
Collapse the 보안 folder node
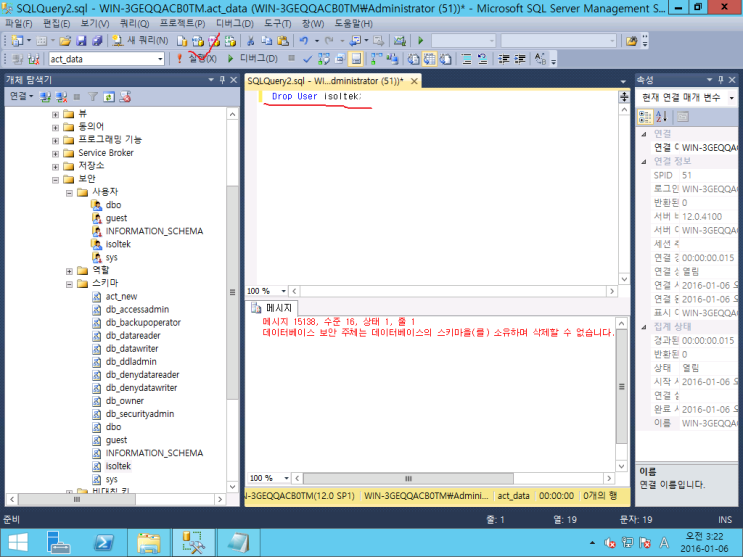tap(55, 179)
